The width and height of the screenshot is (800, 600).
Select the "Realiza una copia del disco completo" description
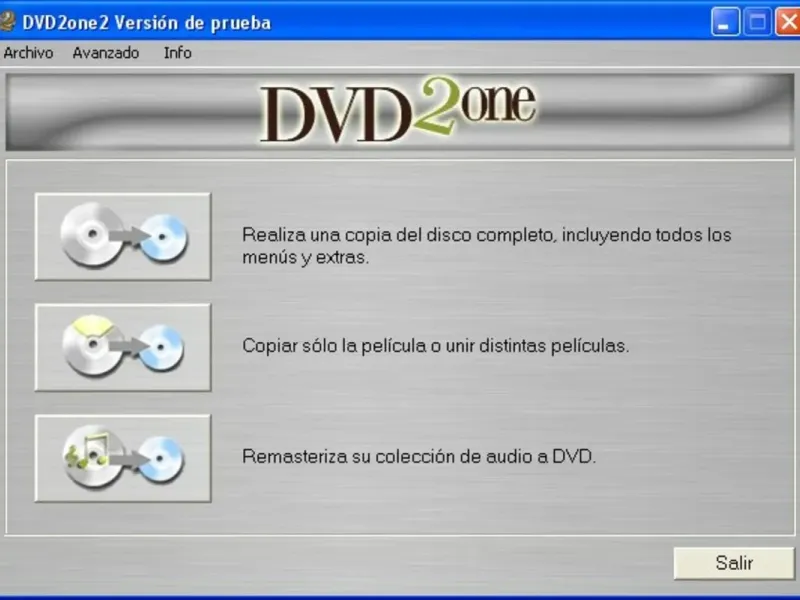[x=487, y=246]
